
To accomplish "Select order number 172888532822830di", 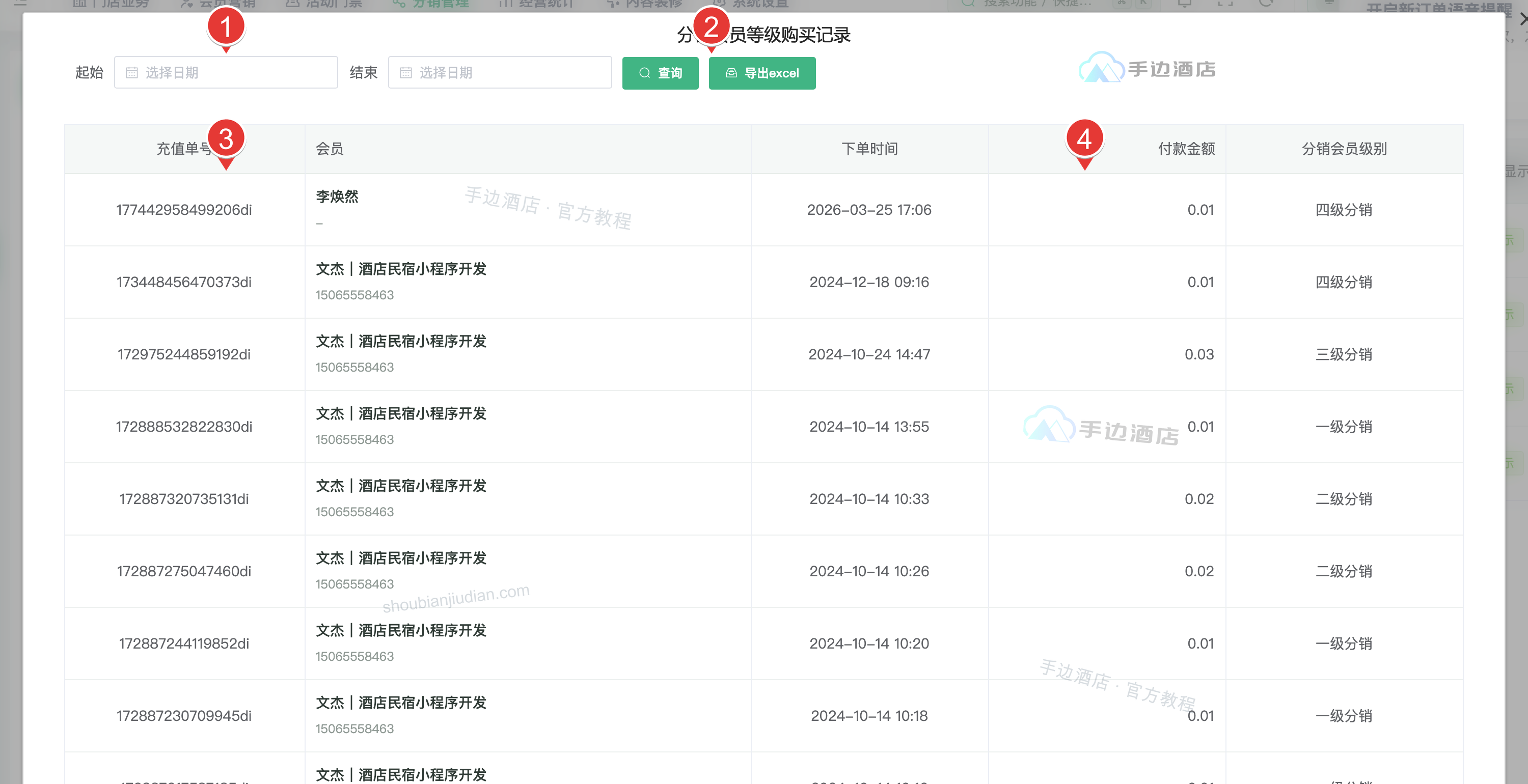I will tap(184, 427).
